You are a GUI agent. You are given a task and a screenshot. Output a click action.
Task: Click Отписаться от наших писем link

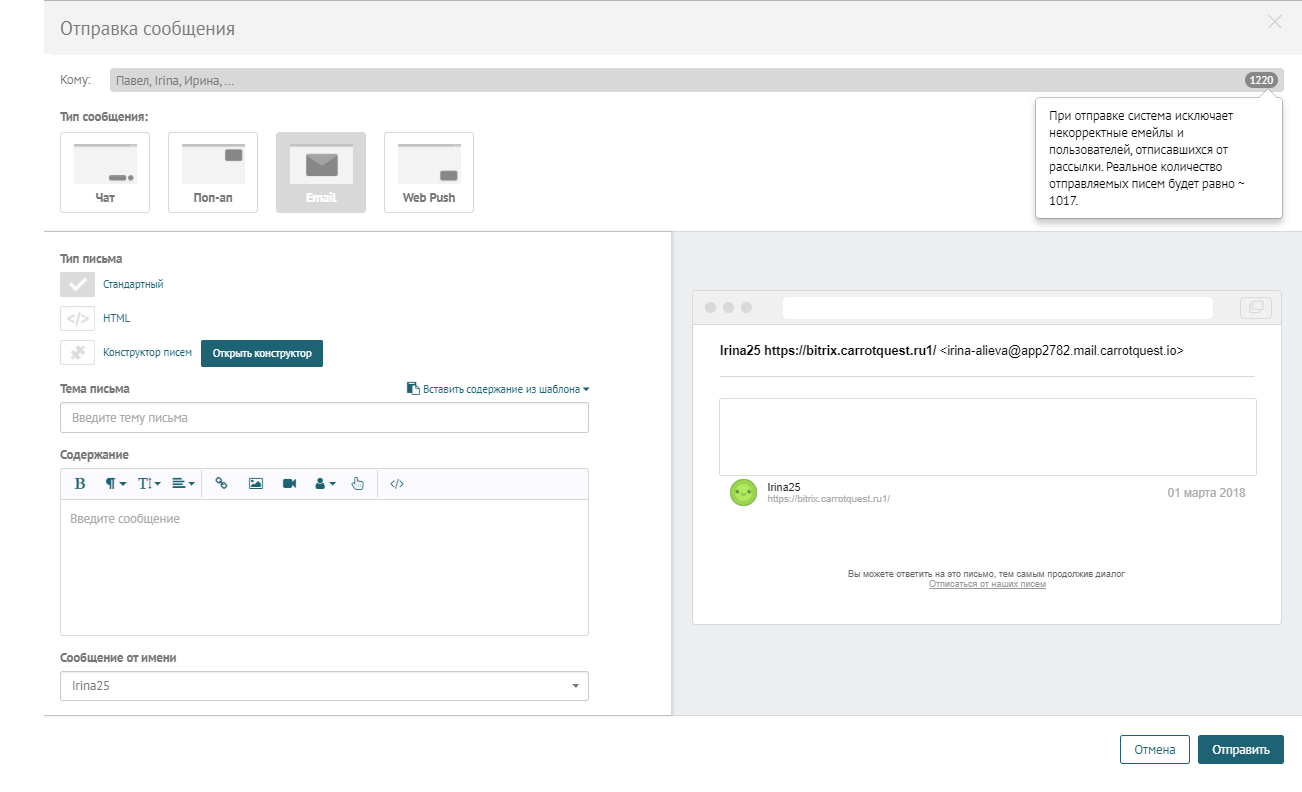tap(987, 584)
